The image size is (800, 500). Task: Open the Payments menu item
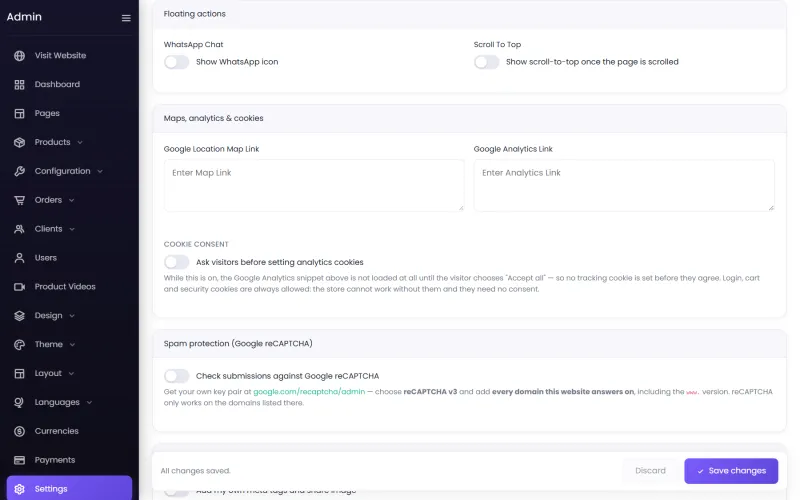[x=69, y=460]
